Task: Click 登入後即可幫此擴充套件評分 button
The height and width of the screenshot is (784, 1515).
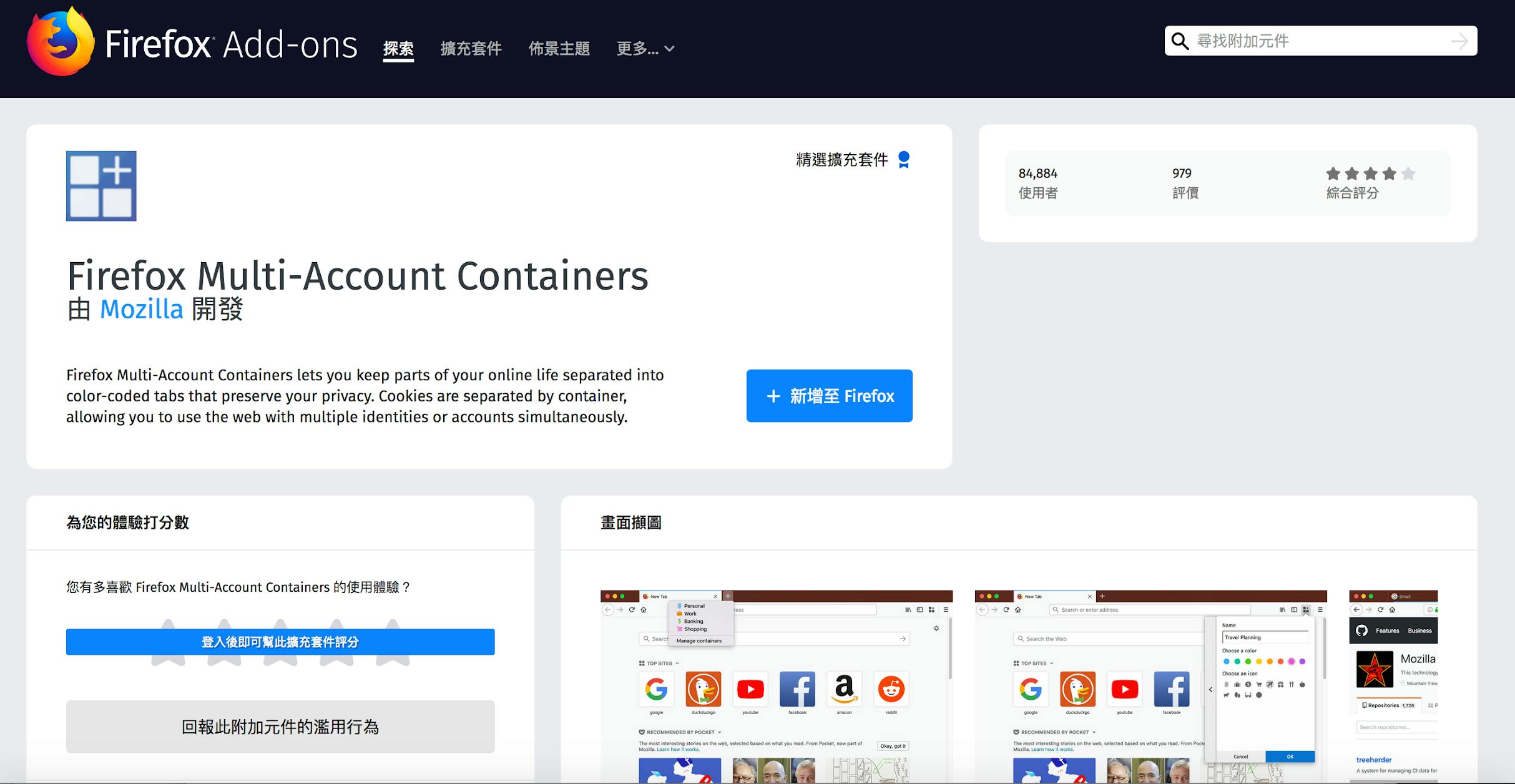Action: click(280, 642)
